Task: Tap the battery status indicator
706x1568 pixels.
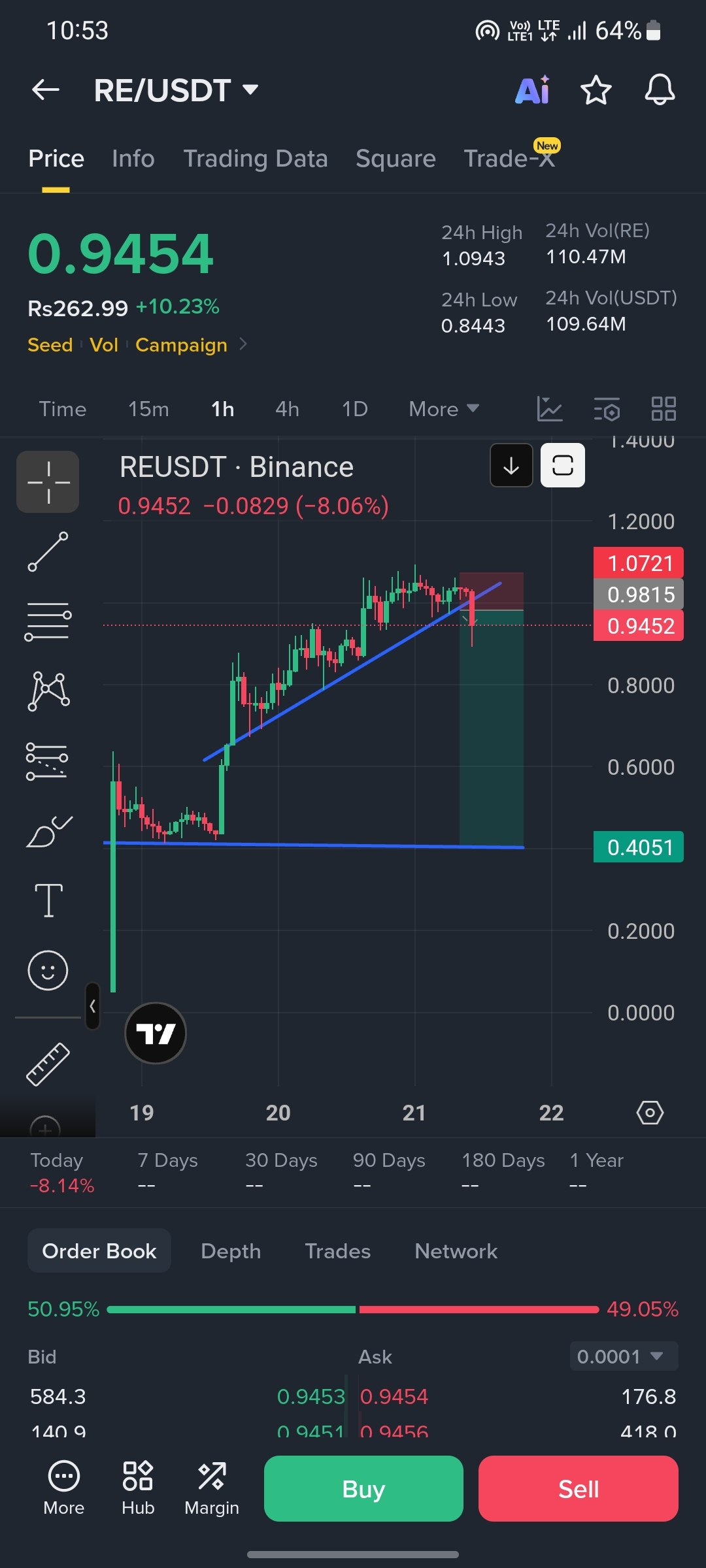Action: click(x=654, y=30)
